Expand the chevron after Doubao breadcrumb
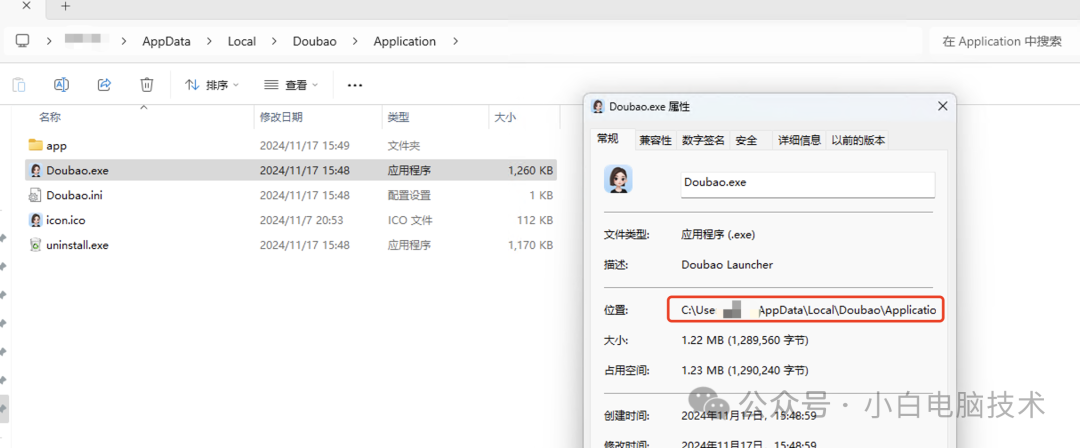 click(355, 41)
